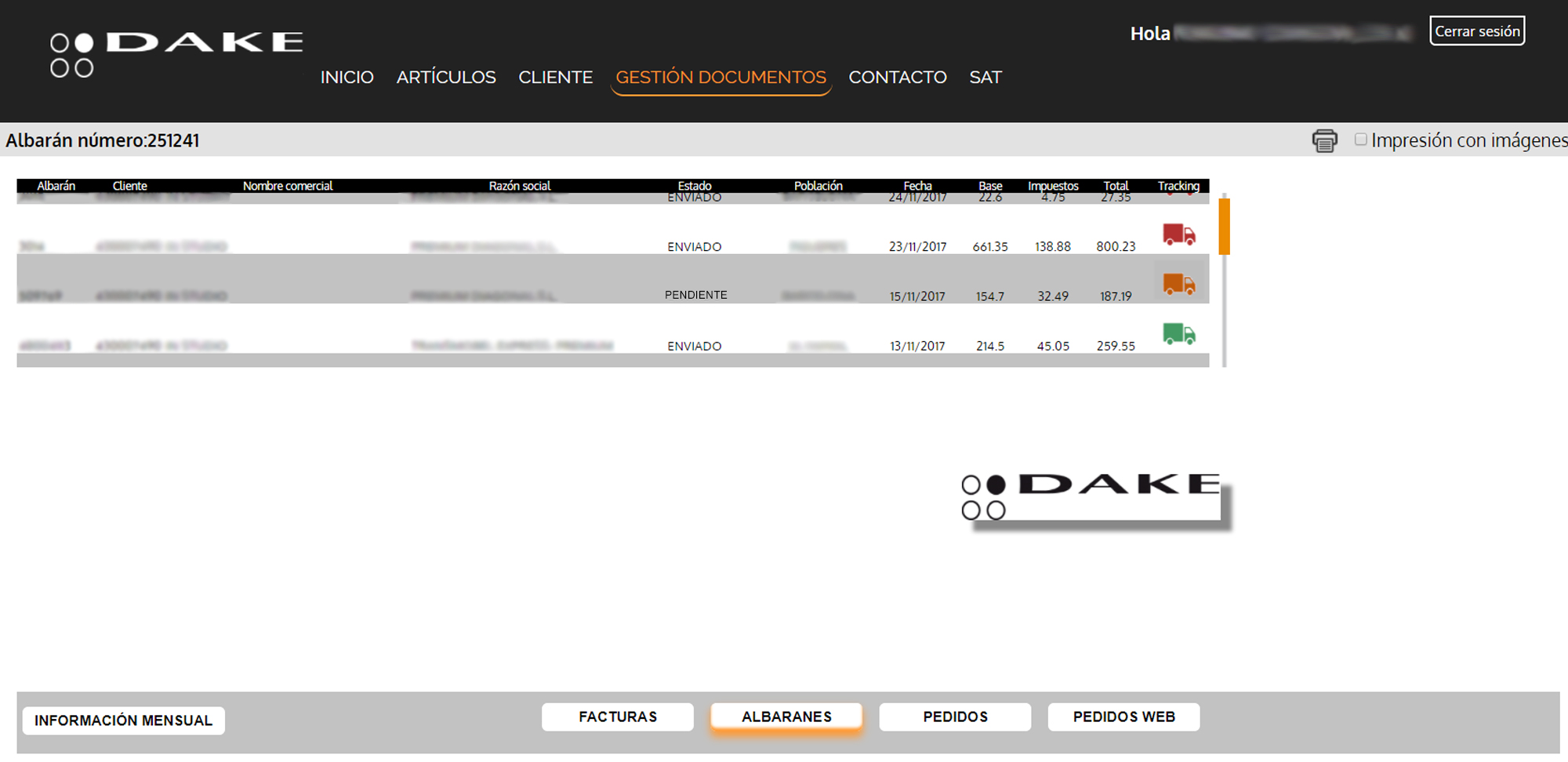
Task: Select GESTIÓN DOCUMENTOS menu
Action: click(x=720, y=77)
